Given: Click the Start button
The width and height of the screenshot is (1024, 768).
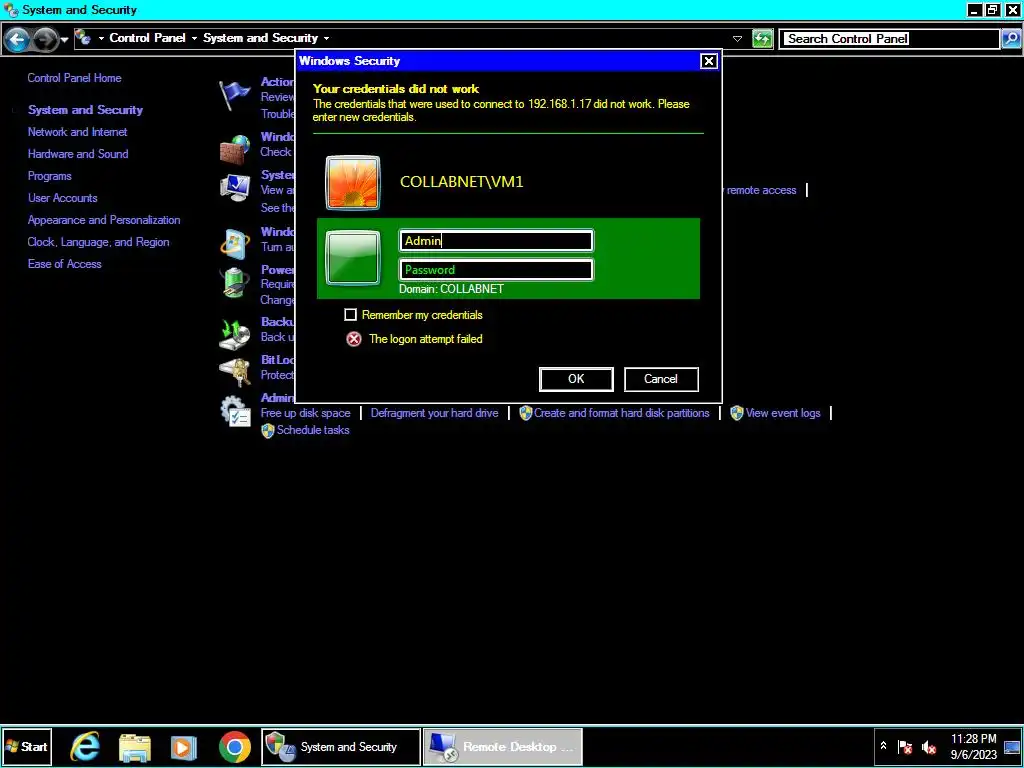Looking at the screenshot, I should click(27, 747).
